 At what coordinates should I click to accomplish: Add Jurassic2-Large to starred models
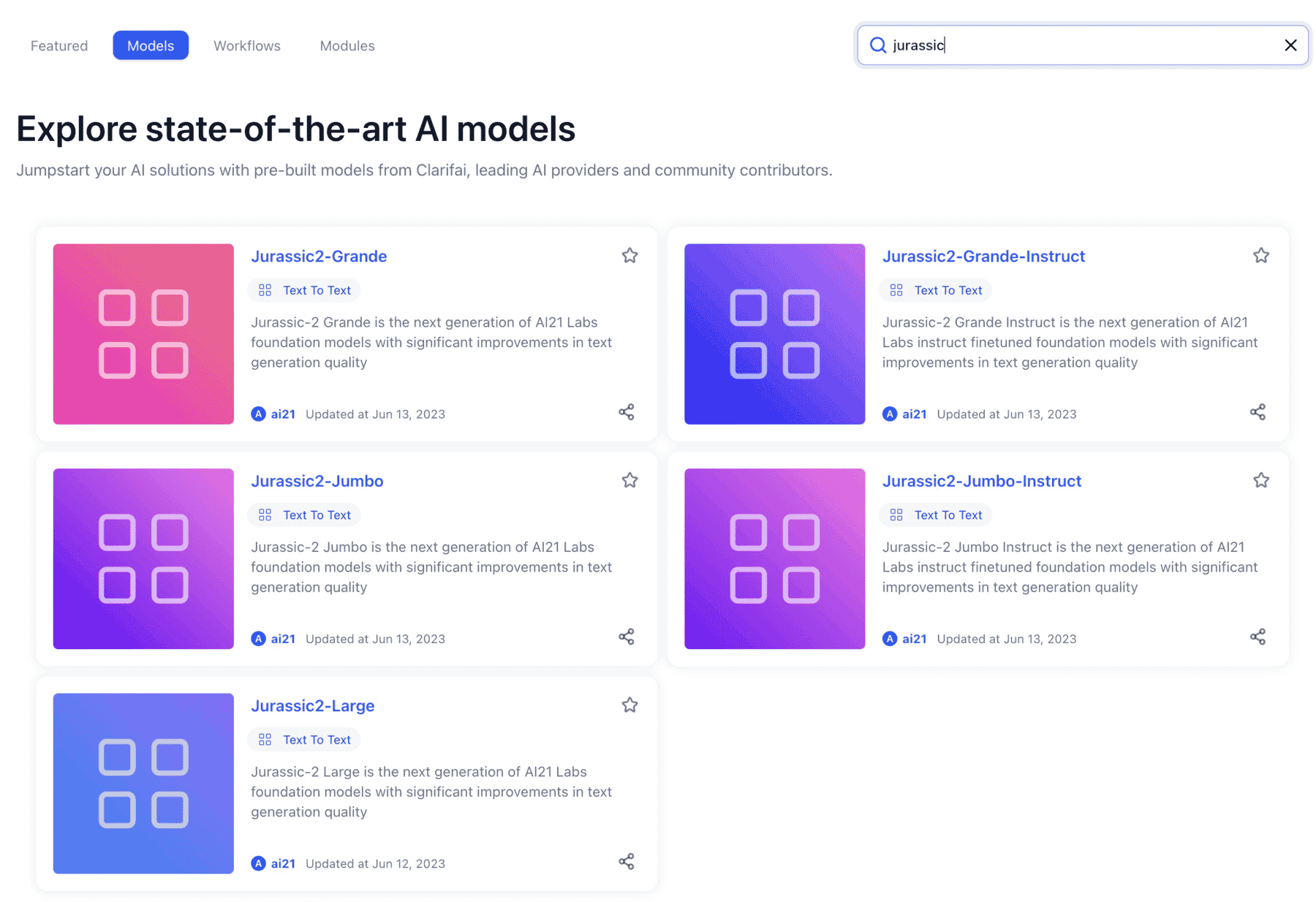click(x=629, y=705)
